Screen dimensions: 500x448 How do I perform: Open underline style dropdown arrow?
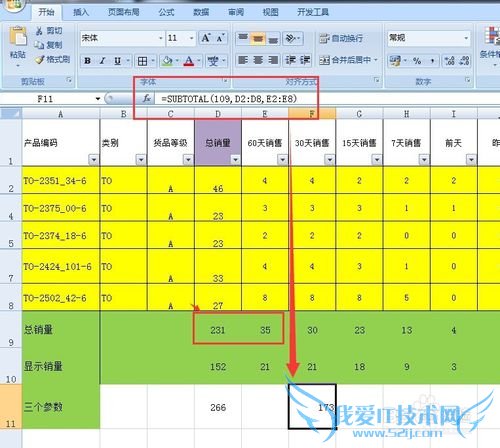point(128,61)
